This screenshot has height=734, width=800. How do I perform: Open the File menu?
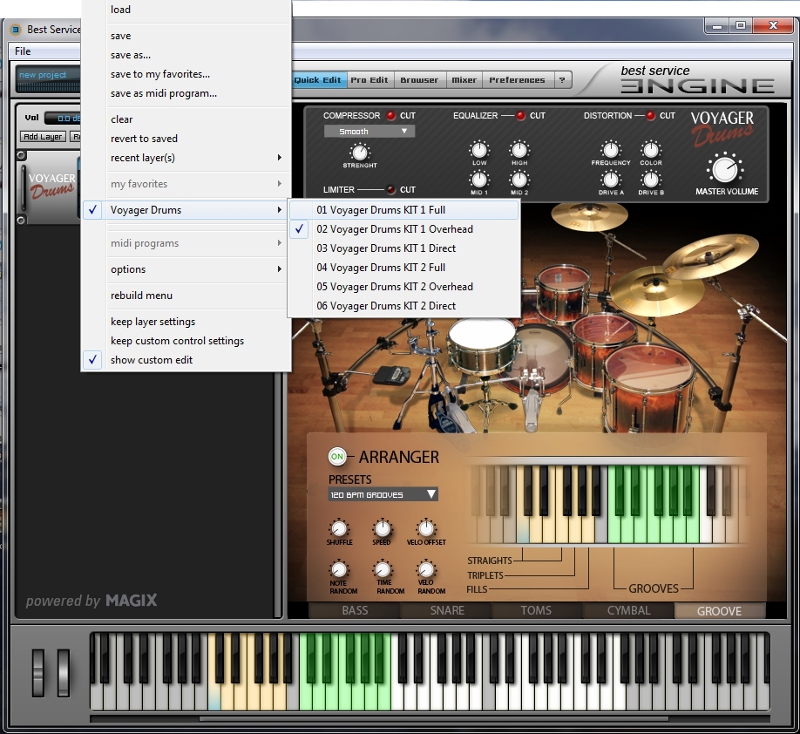(x=22, y=52)
